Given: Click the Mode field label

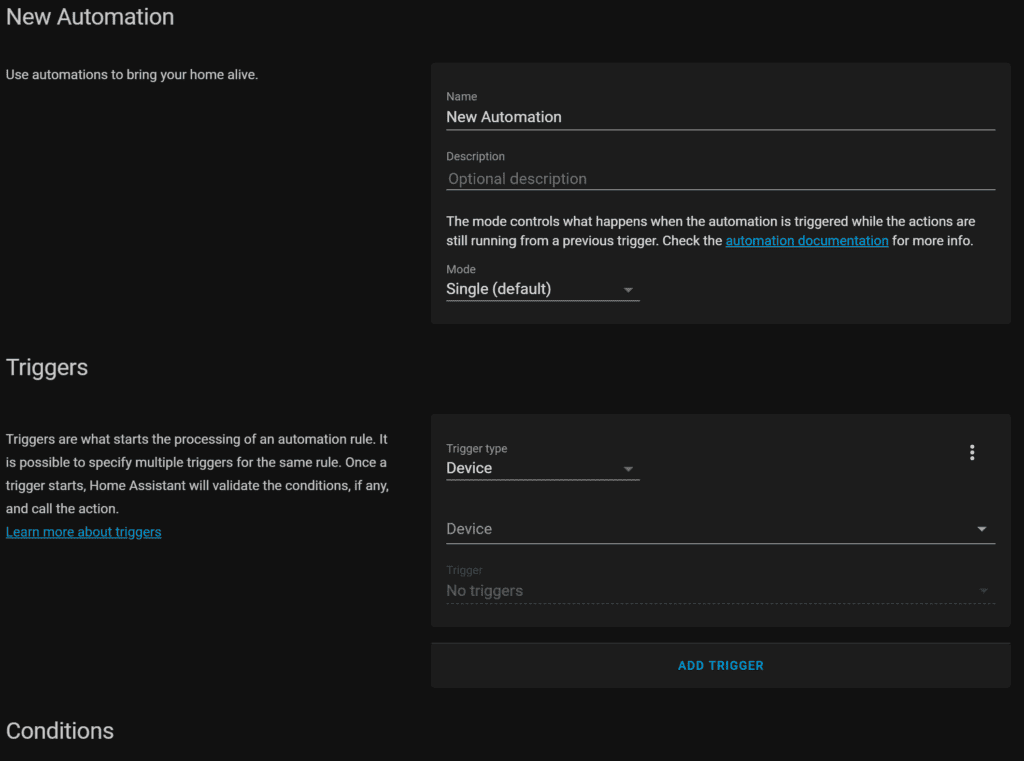Looking at the screenshot, I should 461,269.
